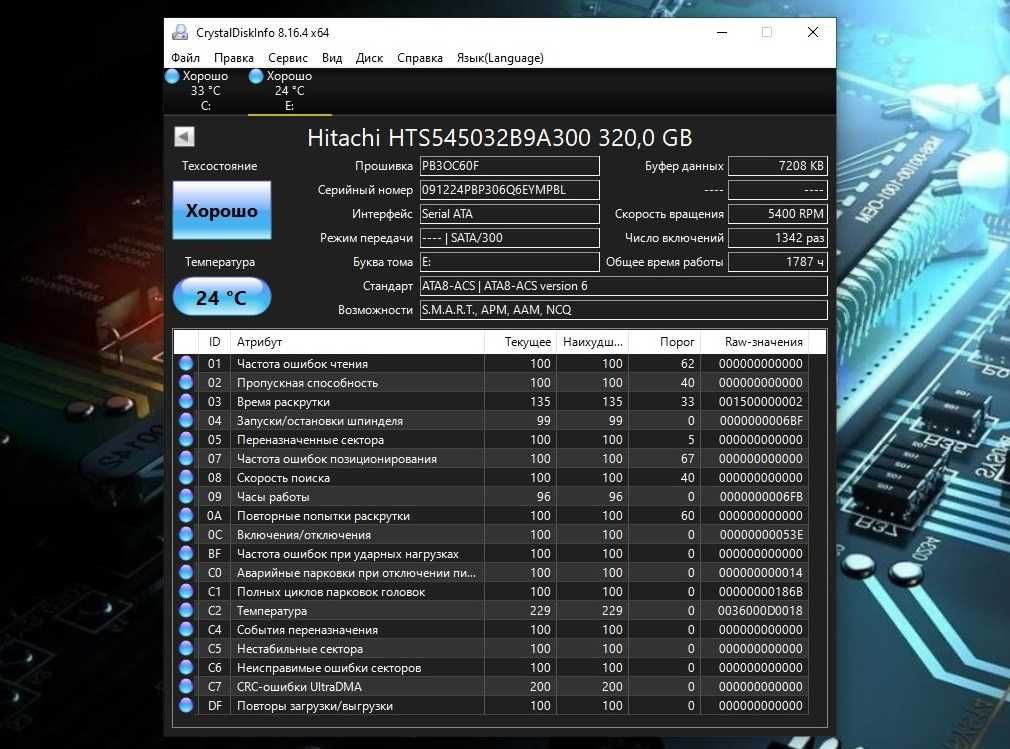1010x749 pixels.
Task: Click status orb for attribute 05
Action: point(186,439)
